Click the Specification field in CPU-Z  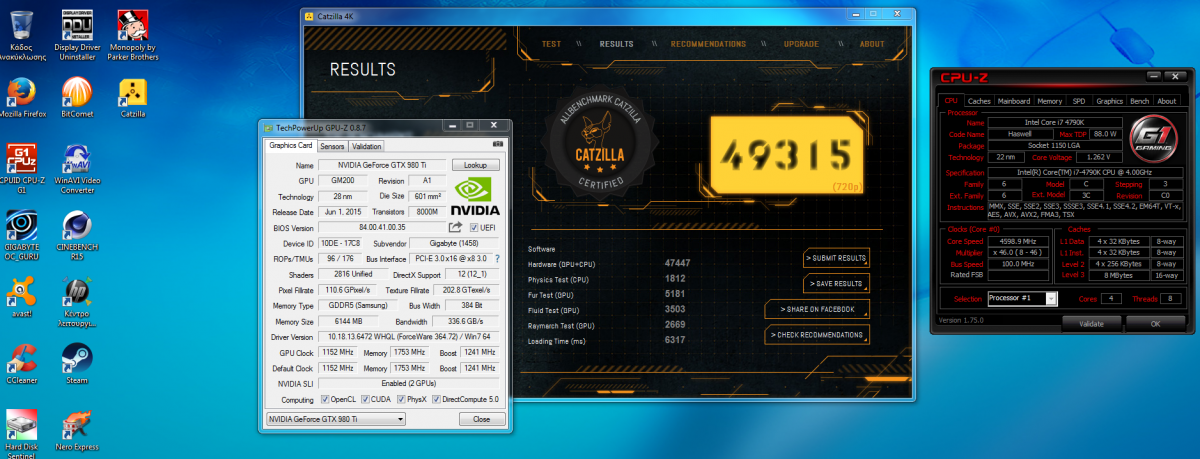tap(1085, 173)
